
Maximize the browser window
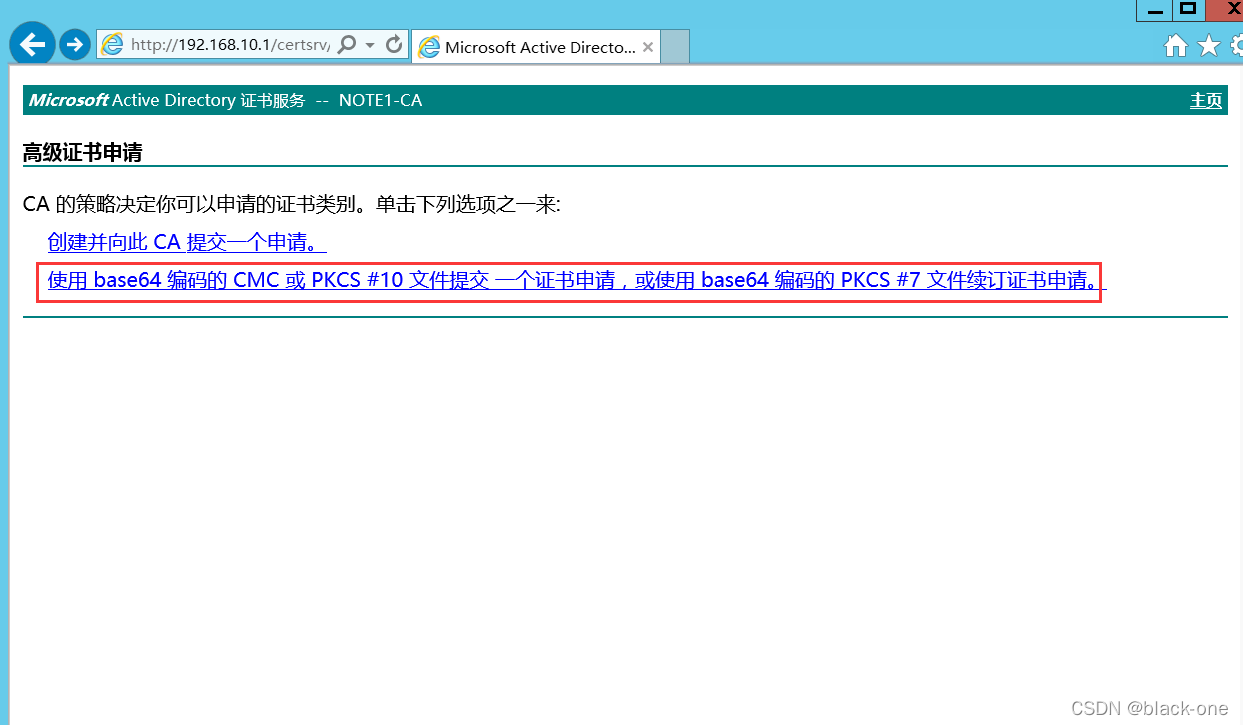(1188, 10)
